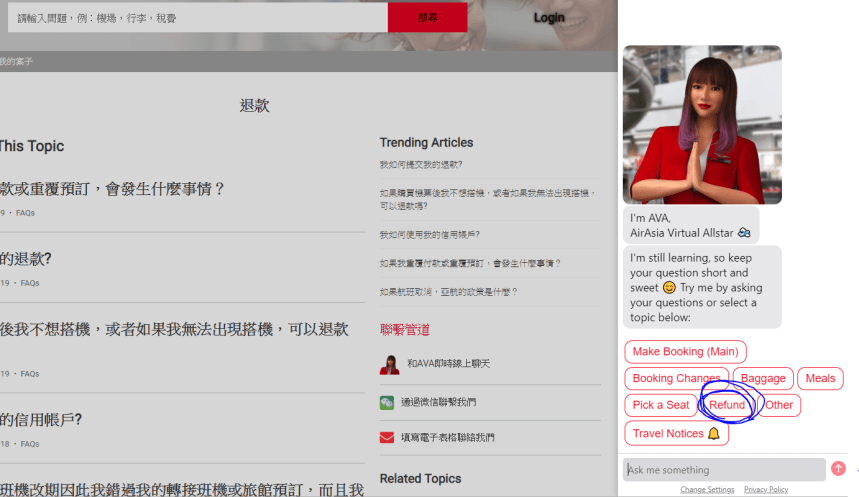859x497 pixels.
Task: Click the red send arrow icon in chat
Action: tap(838, 469)
